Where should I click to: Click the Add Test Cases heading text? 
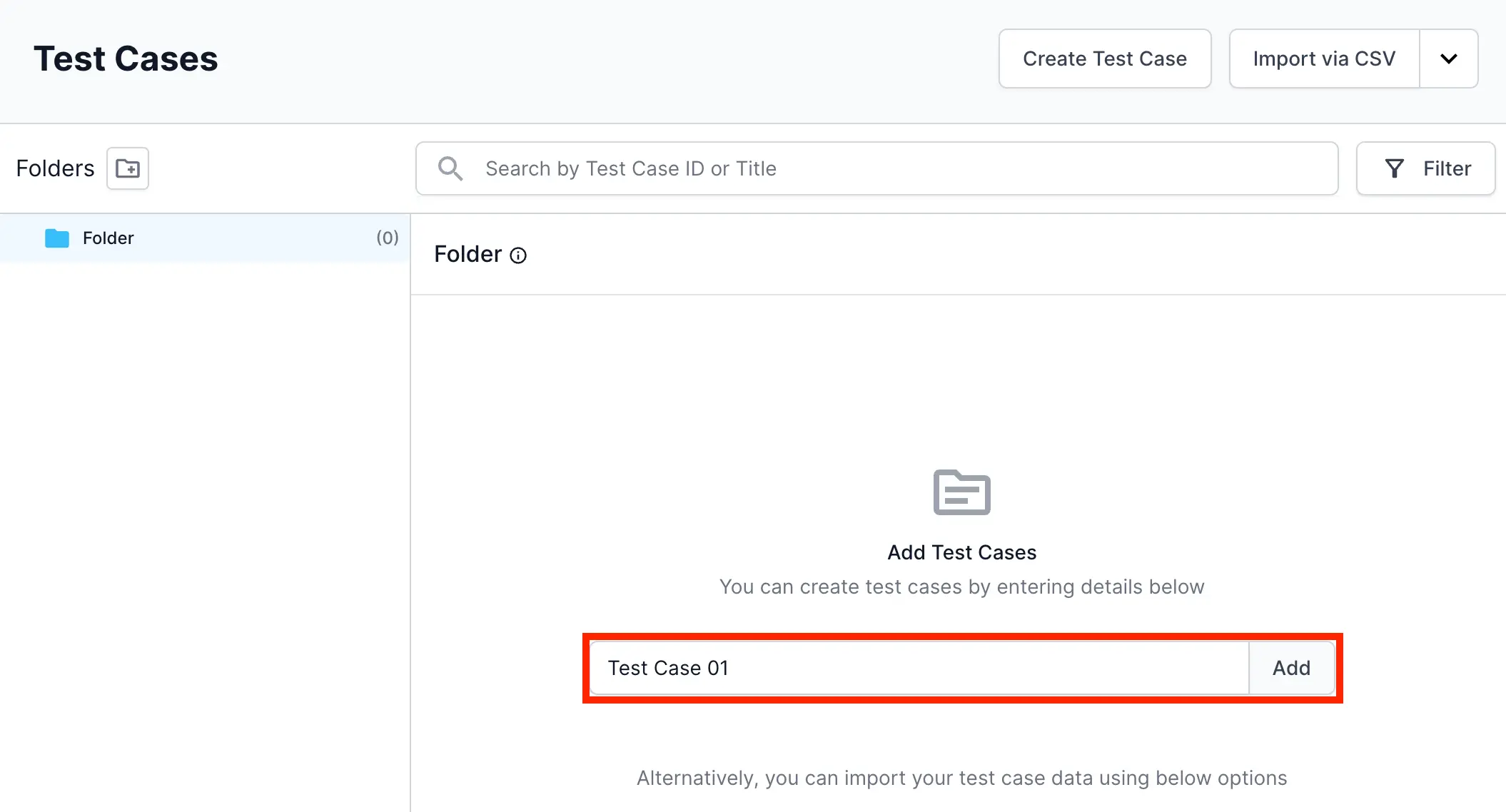tap(961, 552)
